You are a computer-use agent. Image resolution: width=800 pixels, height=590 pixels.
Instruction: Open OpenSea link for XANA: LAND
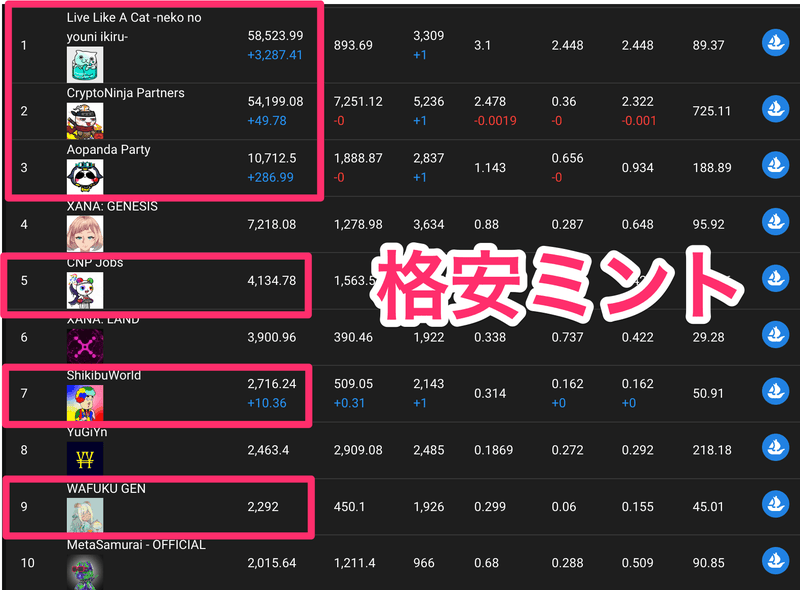[x=776, y=334]
